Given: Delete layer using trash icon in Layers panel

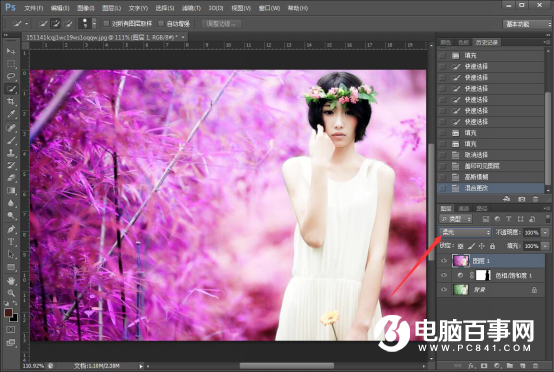Looking at the screenshot, I should tap(535, 366).
